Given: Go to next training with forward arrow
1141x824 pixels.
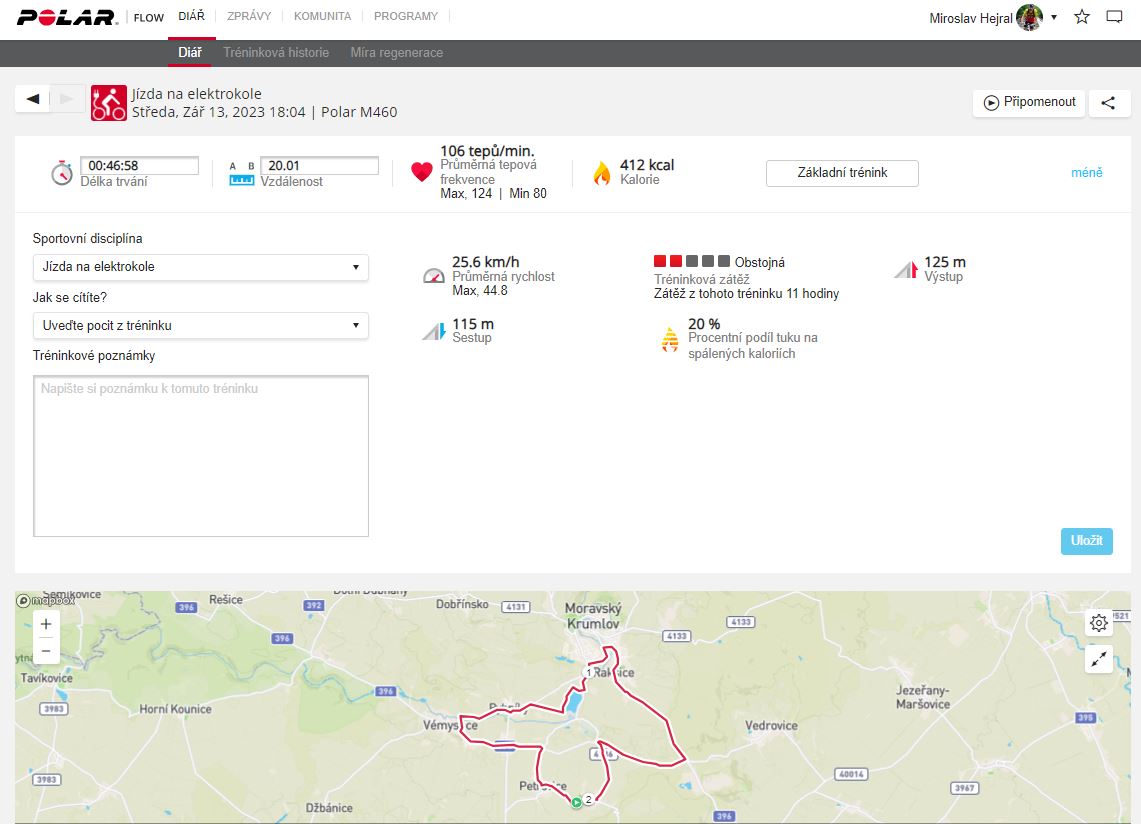Looking at the screenshot, I should pos(66,99).
